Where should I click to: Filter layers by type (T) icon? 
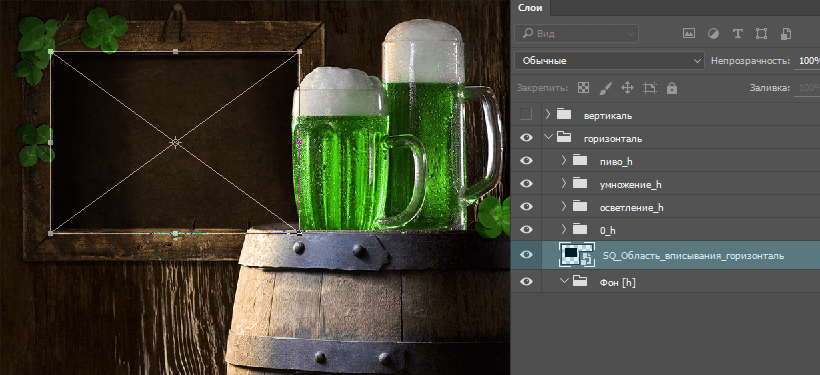pos(737,33)
